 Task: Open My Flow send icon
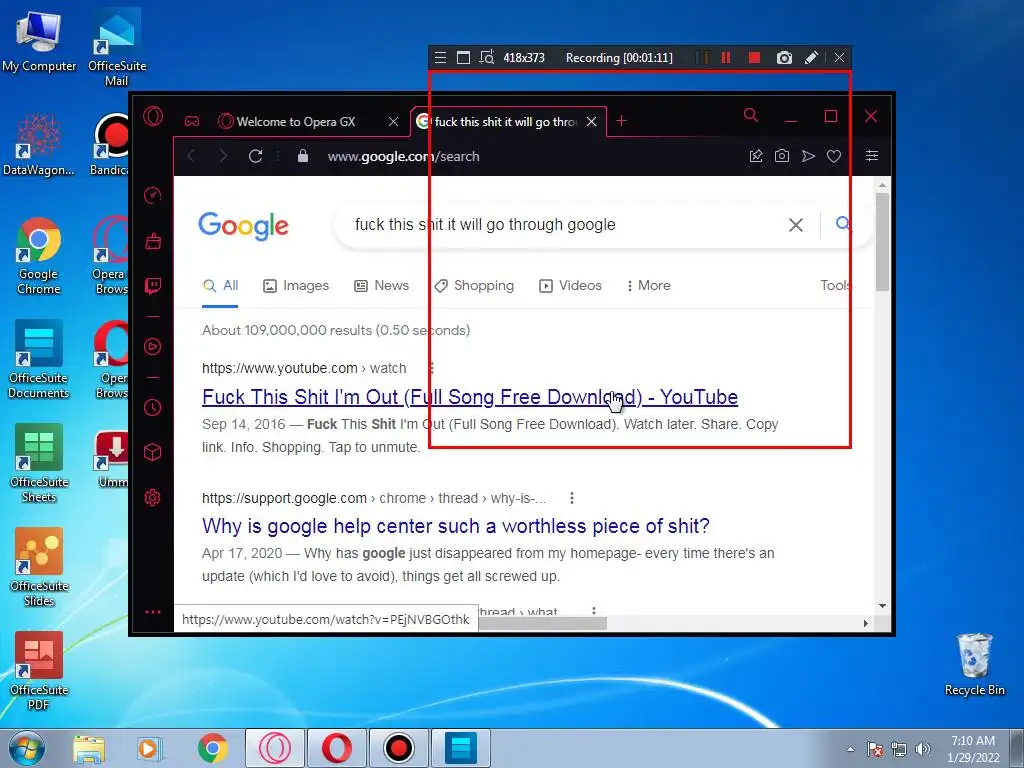[x=808, y=155]
